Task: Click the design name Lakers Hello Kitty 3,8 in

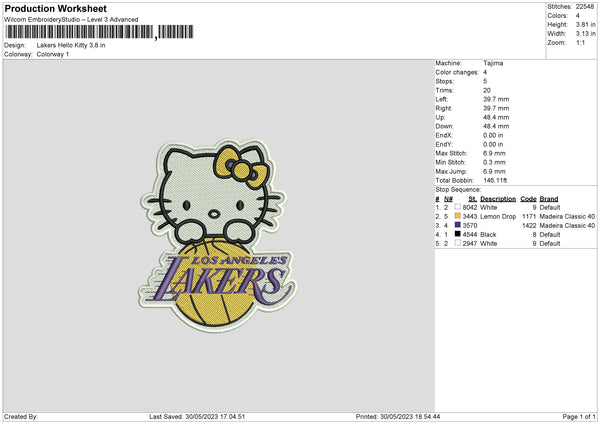Action: [71, 45]
